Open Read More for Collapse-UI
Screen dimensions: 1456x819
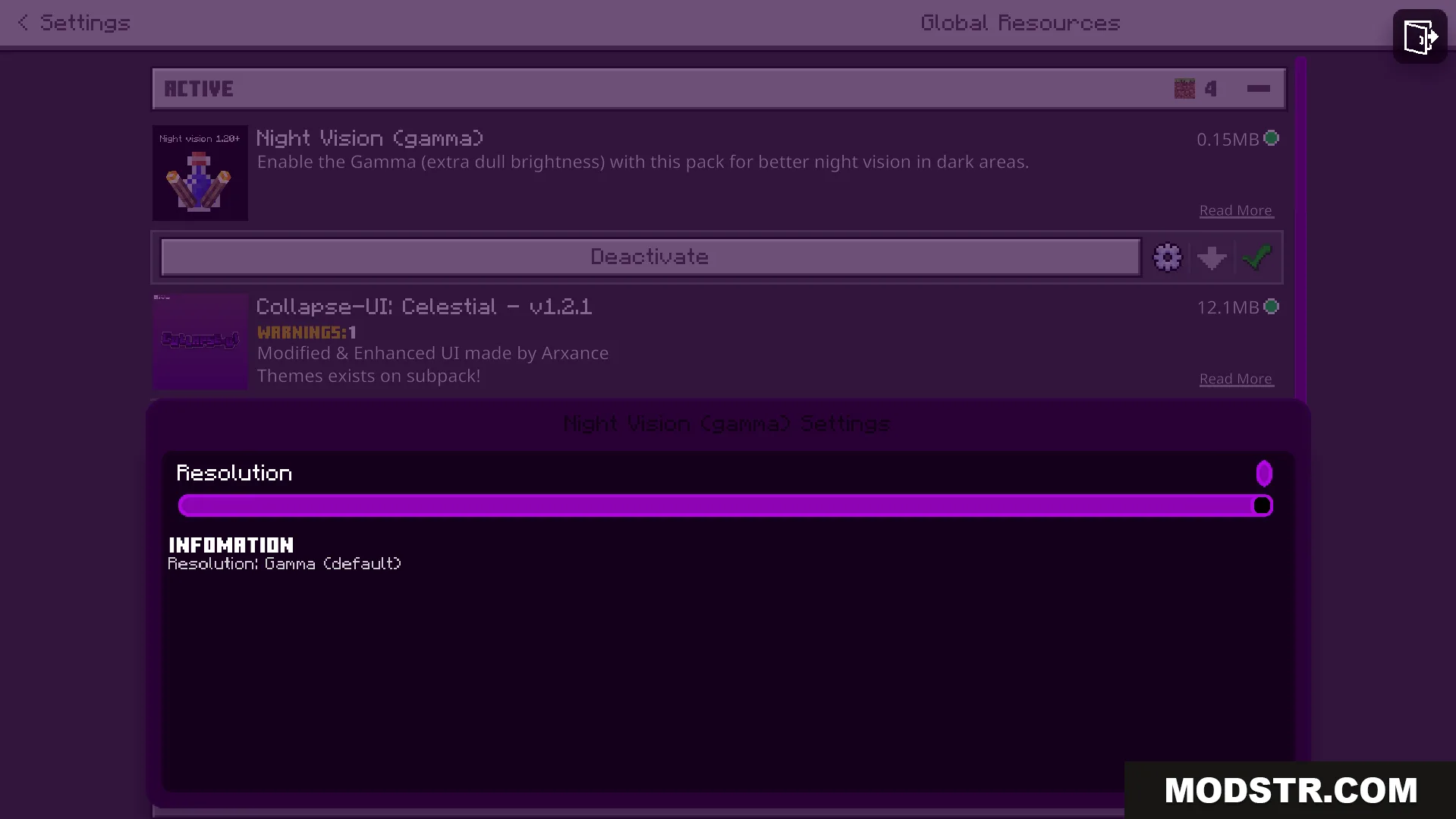click(x=1236, y=379)
